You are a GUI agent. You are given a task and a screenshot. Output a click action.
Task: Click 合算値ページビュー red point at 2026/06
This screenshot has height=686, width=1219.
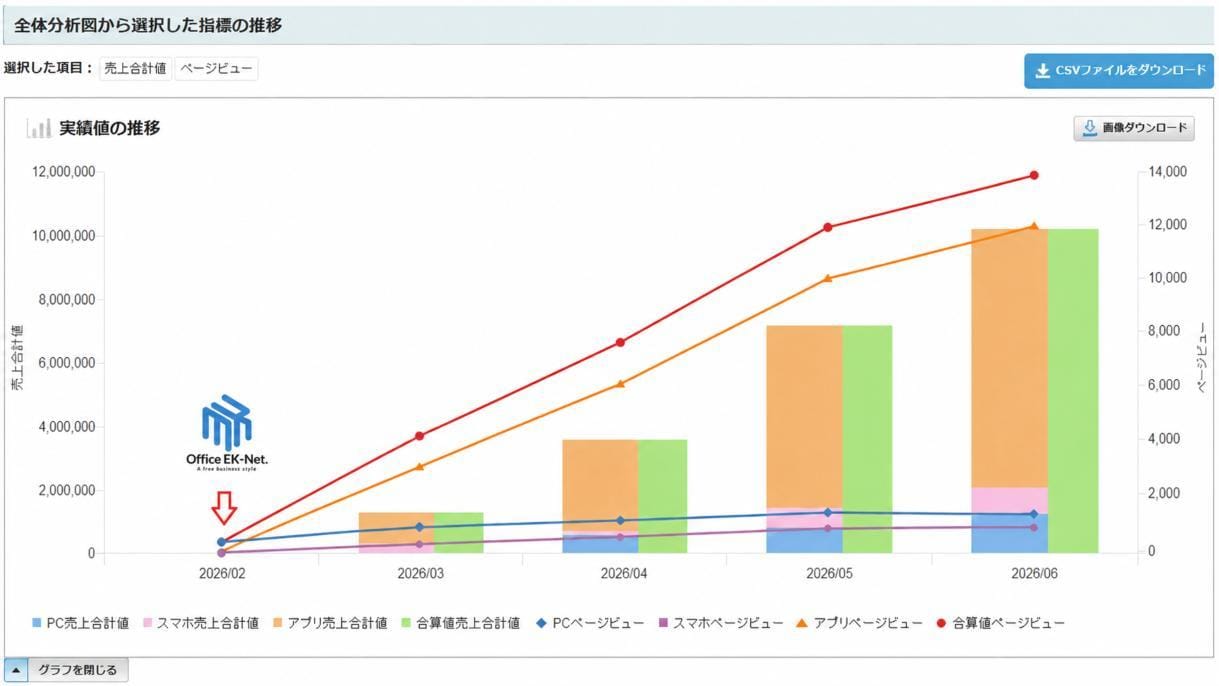(1034, 175)
